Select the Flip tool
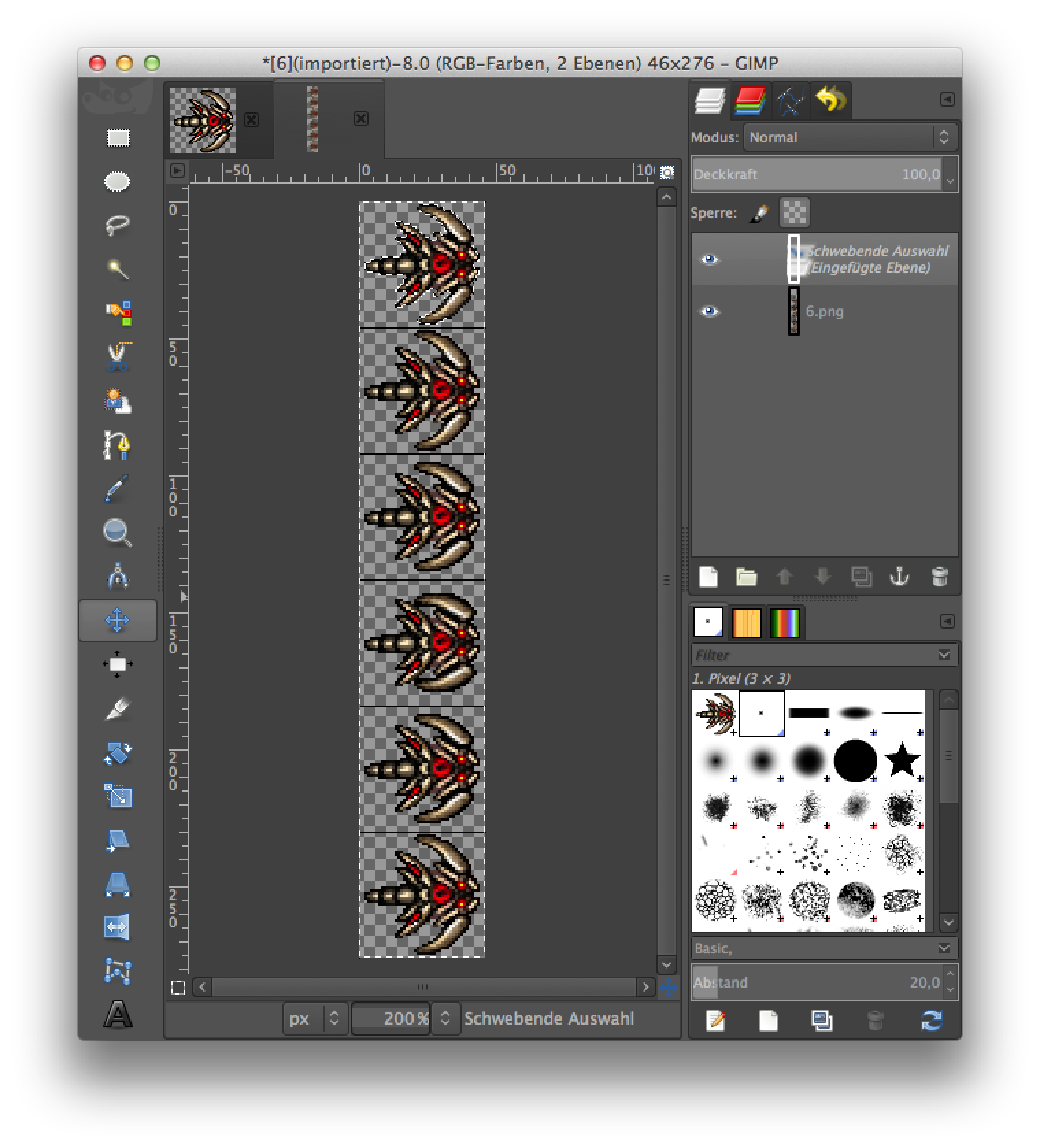Viewport: 1040px width, 1148px height. [x=118, y=927]
